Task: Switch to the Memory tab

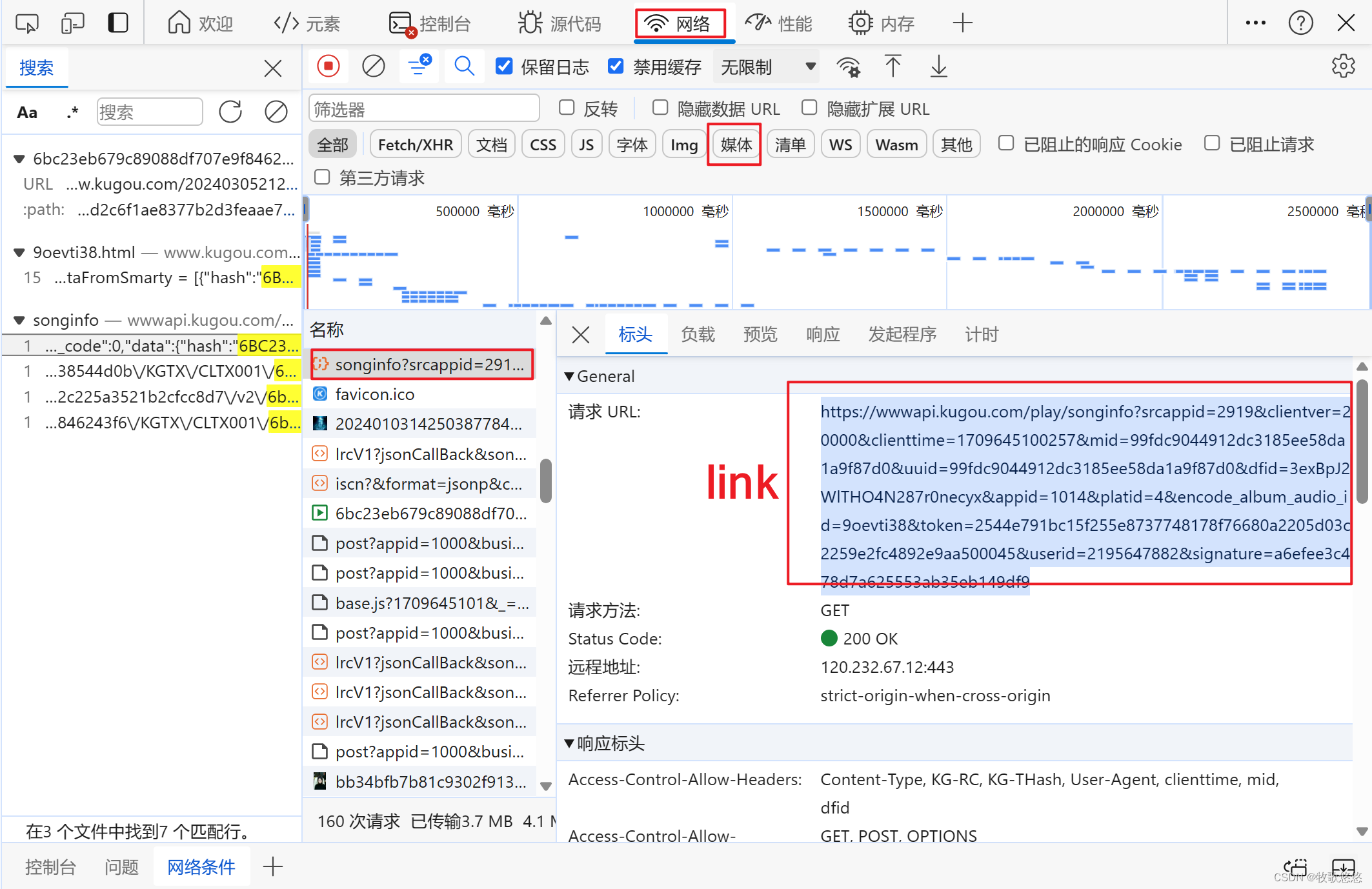Action: [x=881, y=23]
